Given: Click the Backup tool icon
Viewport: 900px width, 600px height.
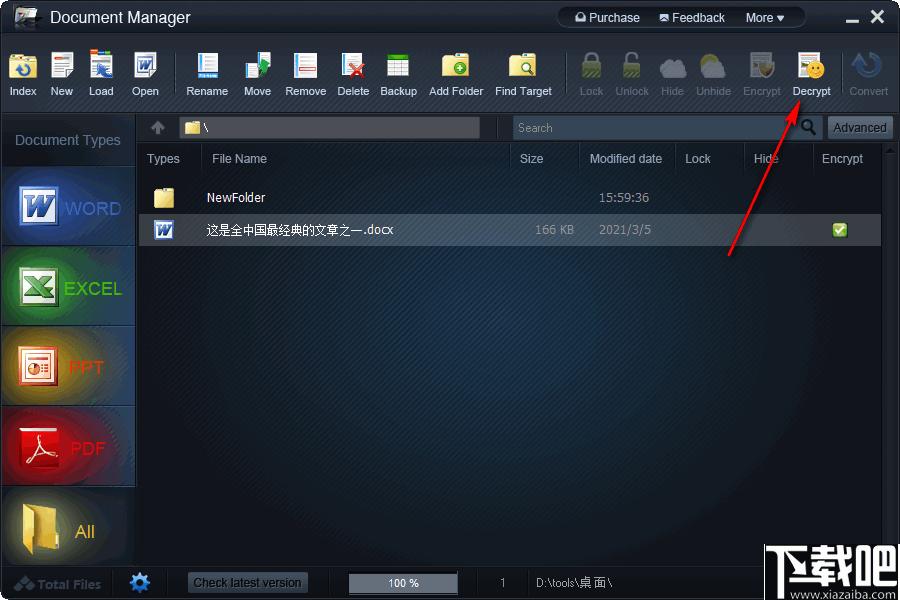Looking at the screenshot, I should [398, 65].
